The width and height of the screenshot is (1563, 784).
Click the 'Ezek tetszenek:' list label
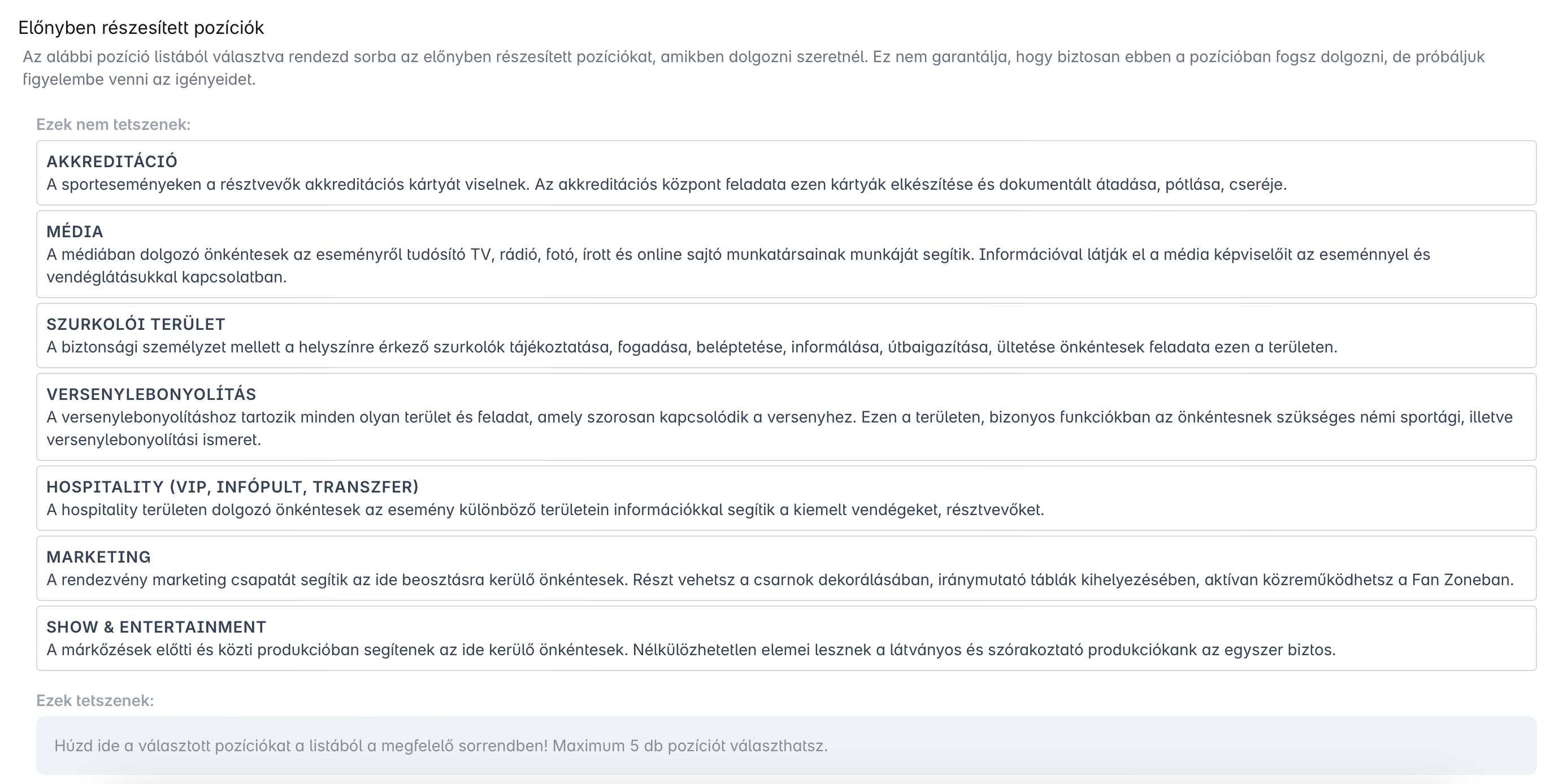click(95, 700)
